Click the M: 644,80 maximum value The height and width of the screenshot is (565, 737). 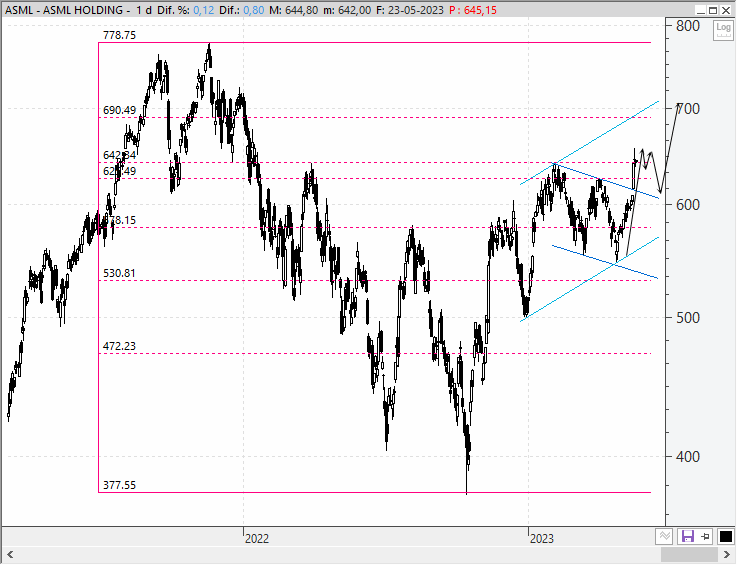coord(293,10)
